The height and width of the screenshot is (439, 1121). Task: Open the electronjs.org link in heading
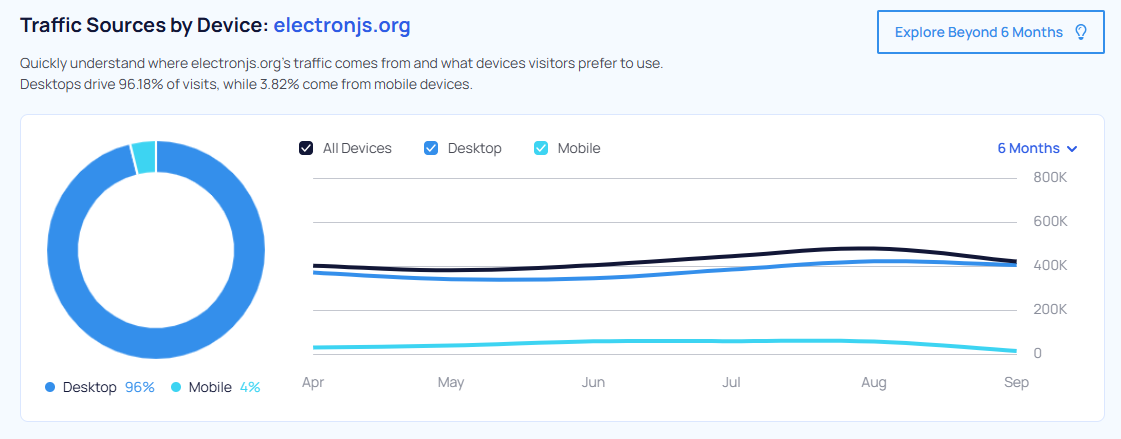[x=342, y=24]
